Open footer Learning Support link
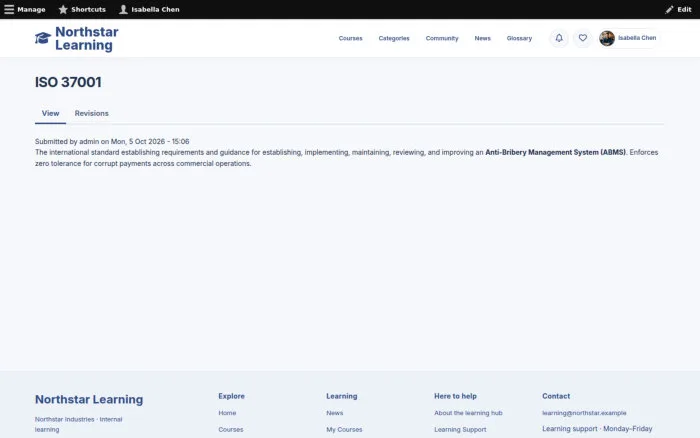Screen dimensions: 700x438 click(x=460, y=430)
